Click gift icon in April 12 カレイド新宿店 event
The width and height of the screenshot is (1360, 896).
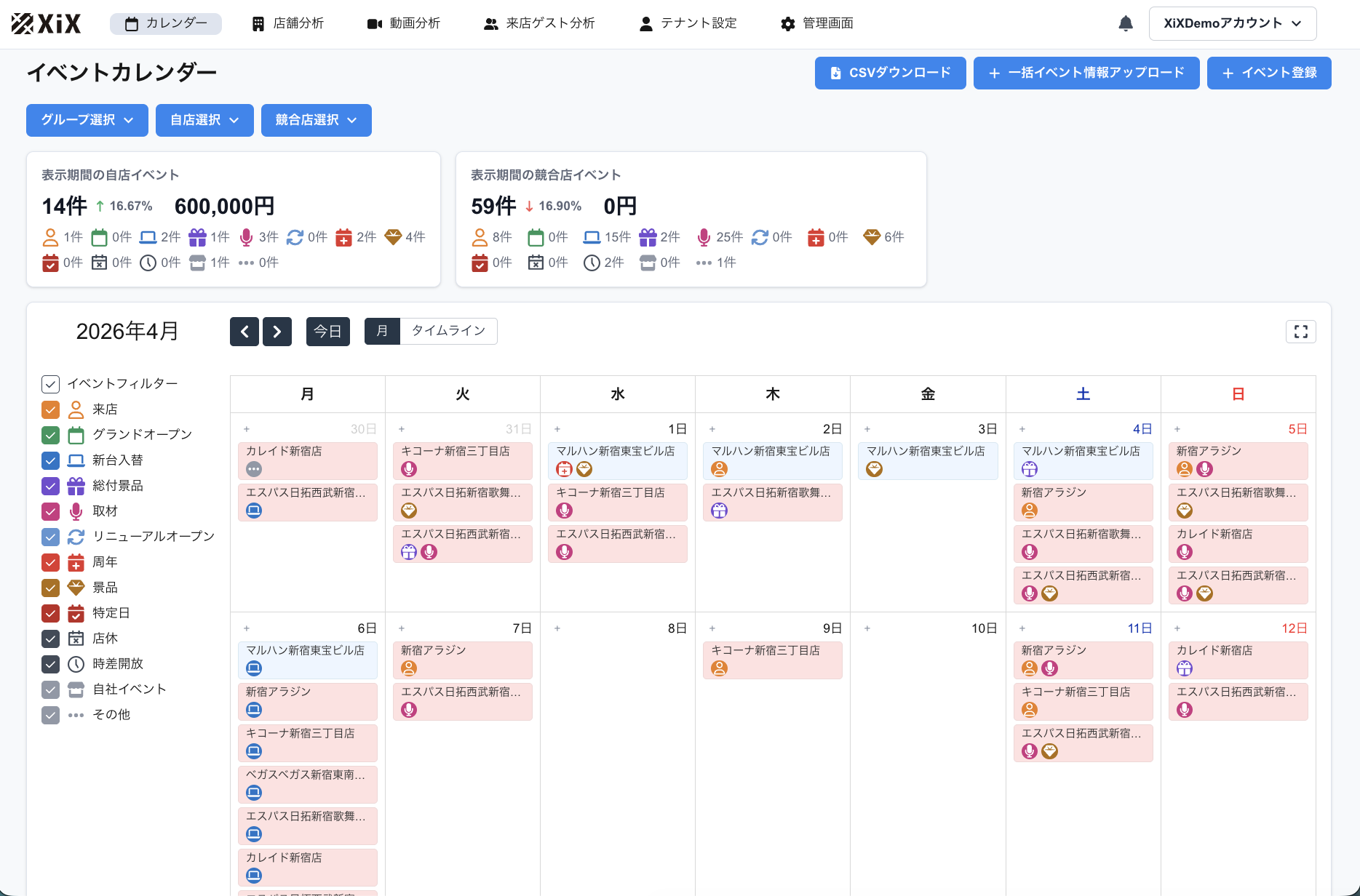click(1185, 668)
